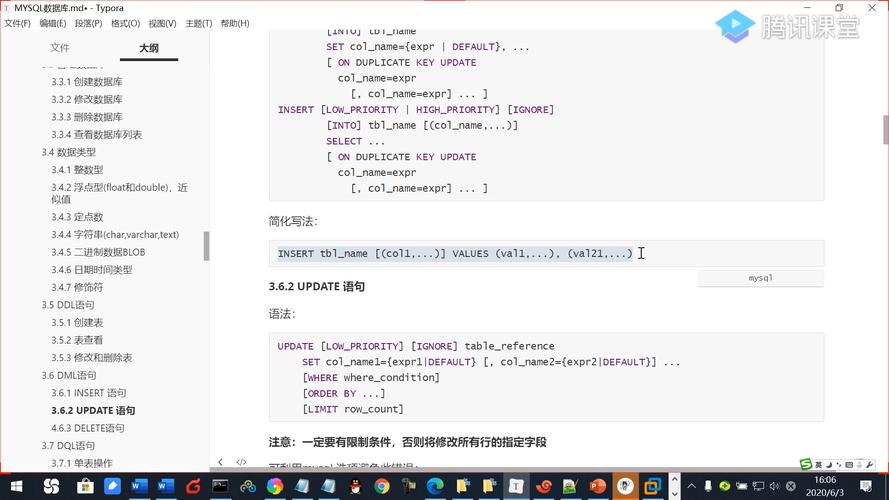
Task: Open the command prompt taskbar icon
Action: [220, 486]
